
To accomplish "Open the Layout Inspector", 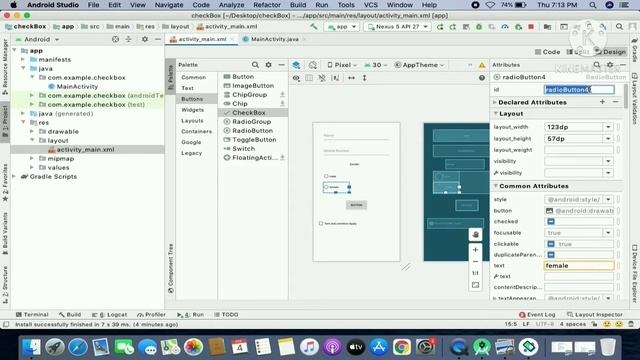I will pyautogui.click(x=595, y=315).
